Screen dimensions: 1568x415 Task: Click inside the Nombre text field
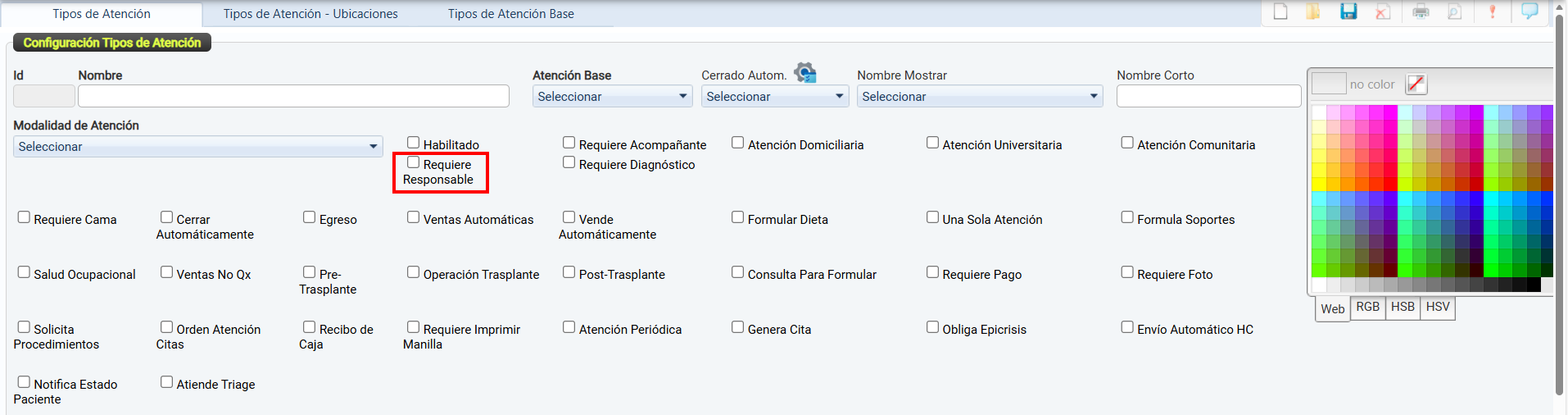(x=293, y=97)
